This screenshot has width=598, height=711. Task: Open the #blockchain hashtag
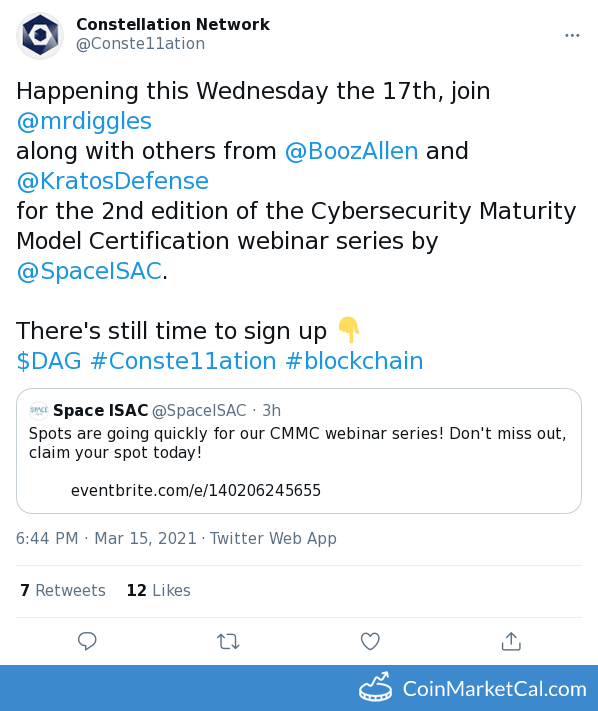pyautogui.click(x=355, y=361)
